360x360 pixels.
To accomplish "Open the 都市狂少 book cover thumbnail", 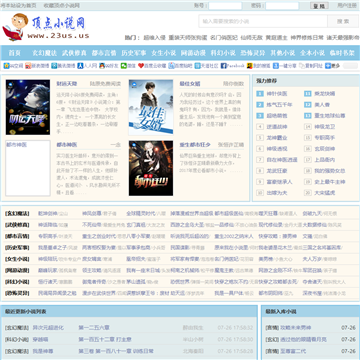I will click(151, 168).
